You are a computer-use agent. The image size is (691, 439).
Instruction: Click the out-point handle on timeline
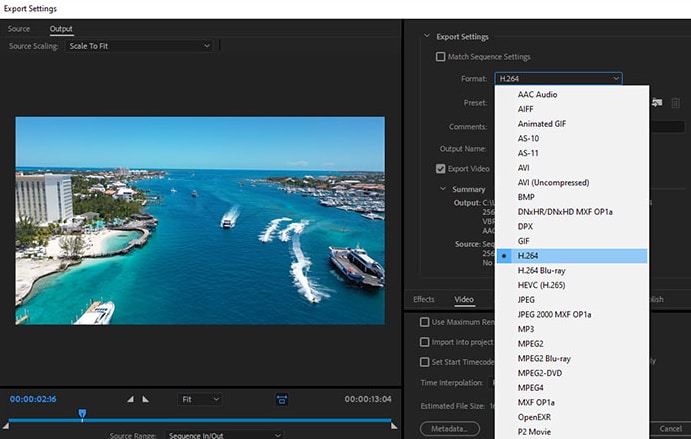click(x=394, y=426)
